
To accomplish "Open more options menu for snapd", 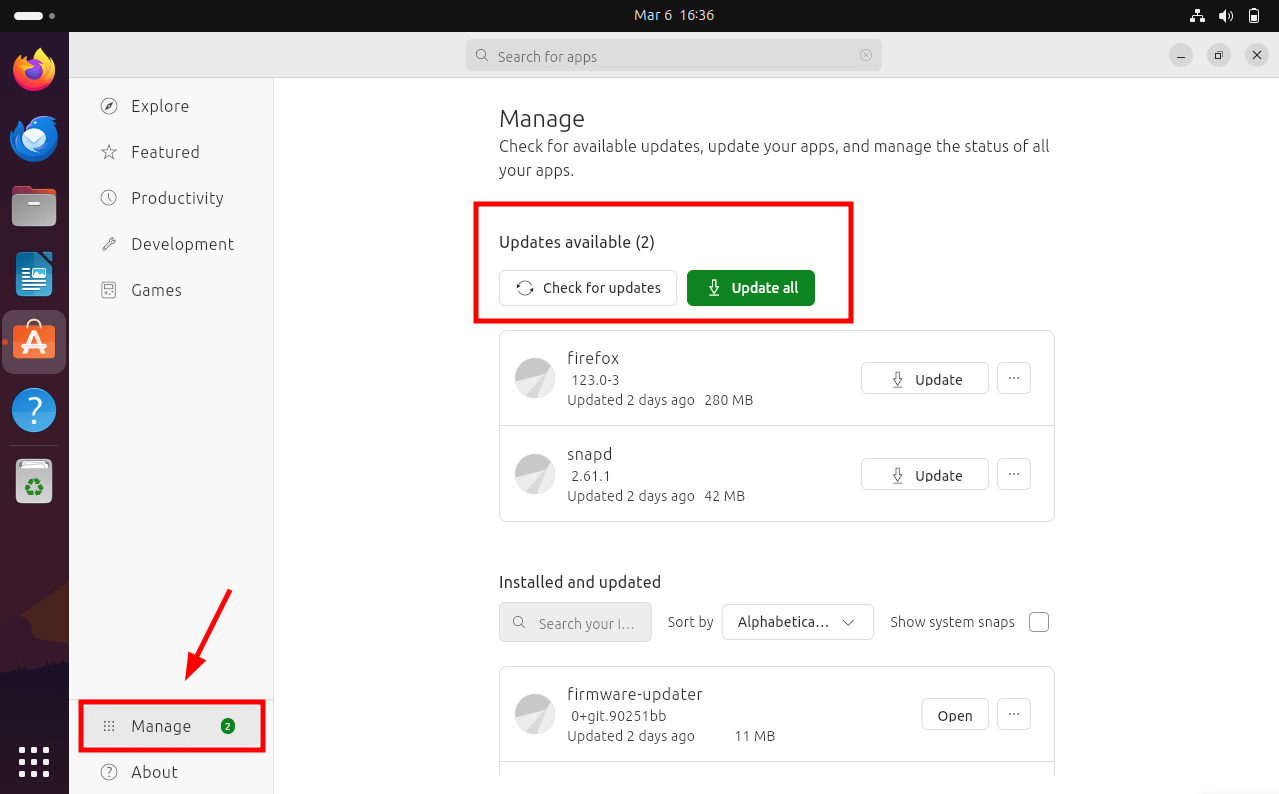I will click(x=1014, y=474).
